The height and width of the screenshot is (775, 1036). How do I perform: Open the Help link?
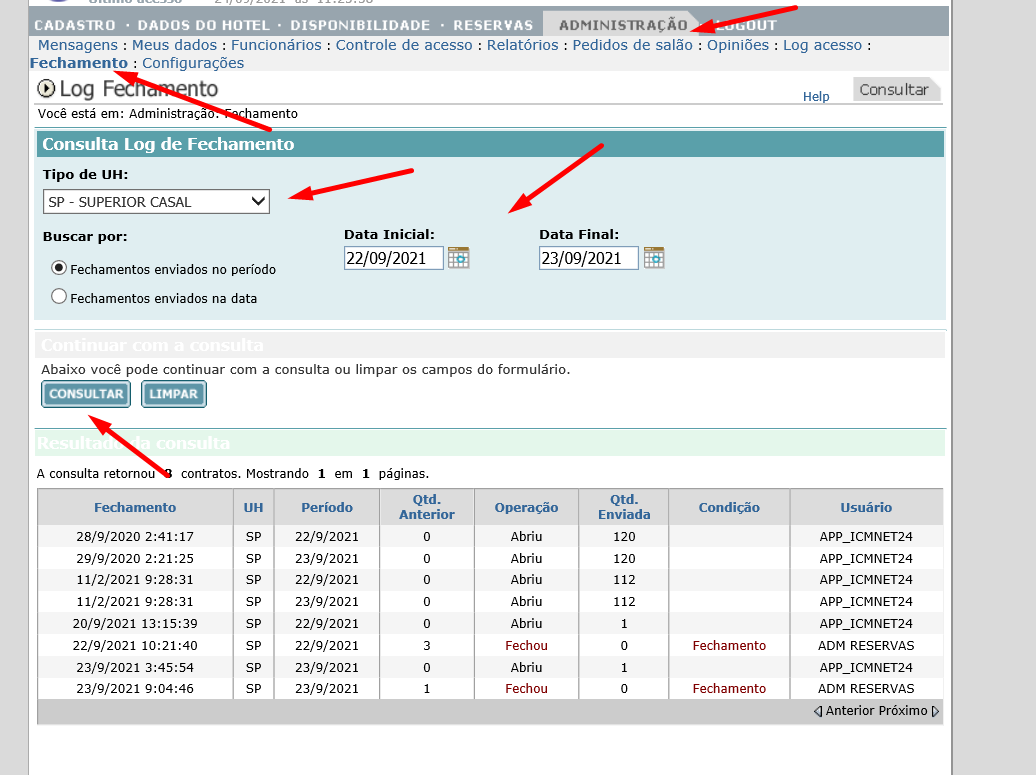[x=816, y=96]
